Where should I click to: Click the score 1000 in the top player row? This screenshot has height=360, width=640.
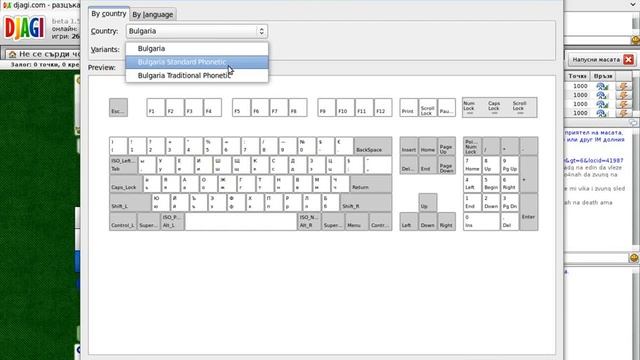pyautogui.click(x=580, y=86)
